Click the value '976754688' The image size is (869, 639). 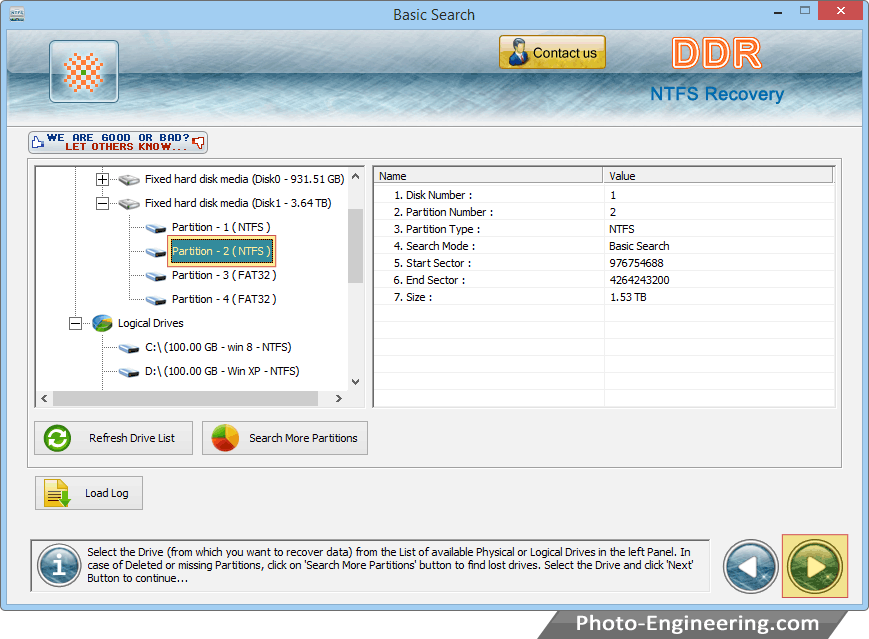636,263
